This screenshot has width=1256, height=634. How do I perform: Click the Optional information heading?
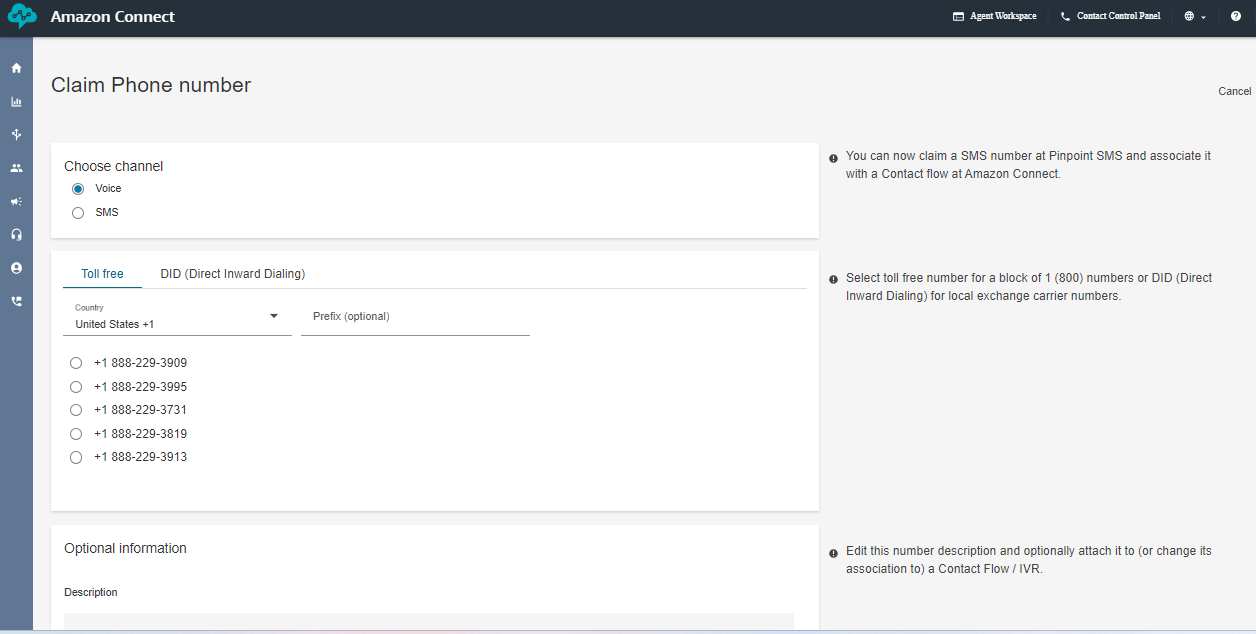click(x=125, y=548)
